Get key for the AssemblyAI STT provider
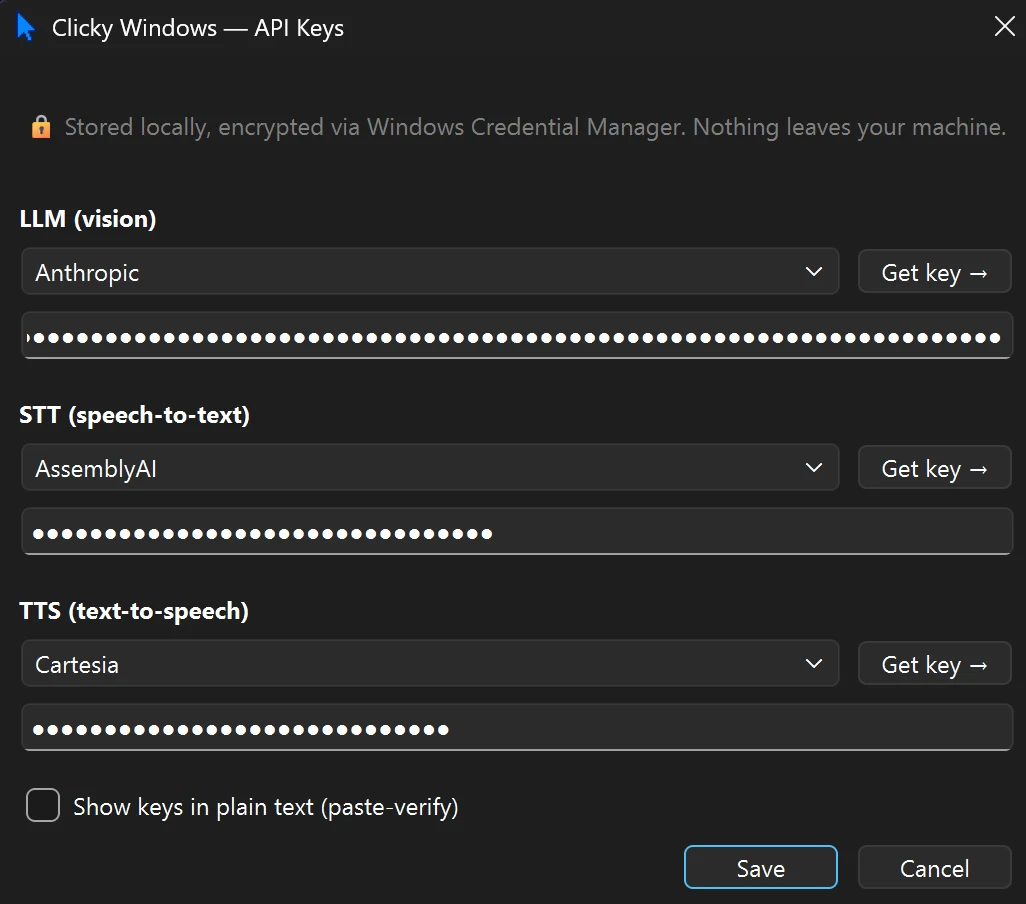The width and height of the screenshot is (1026, 904). (x=934, y=468)
